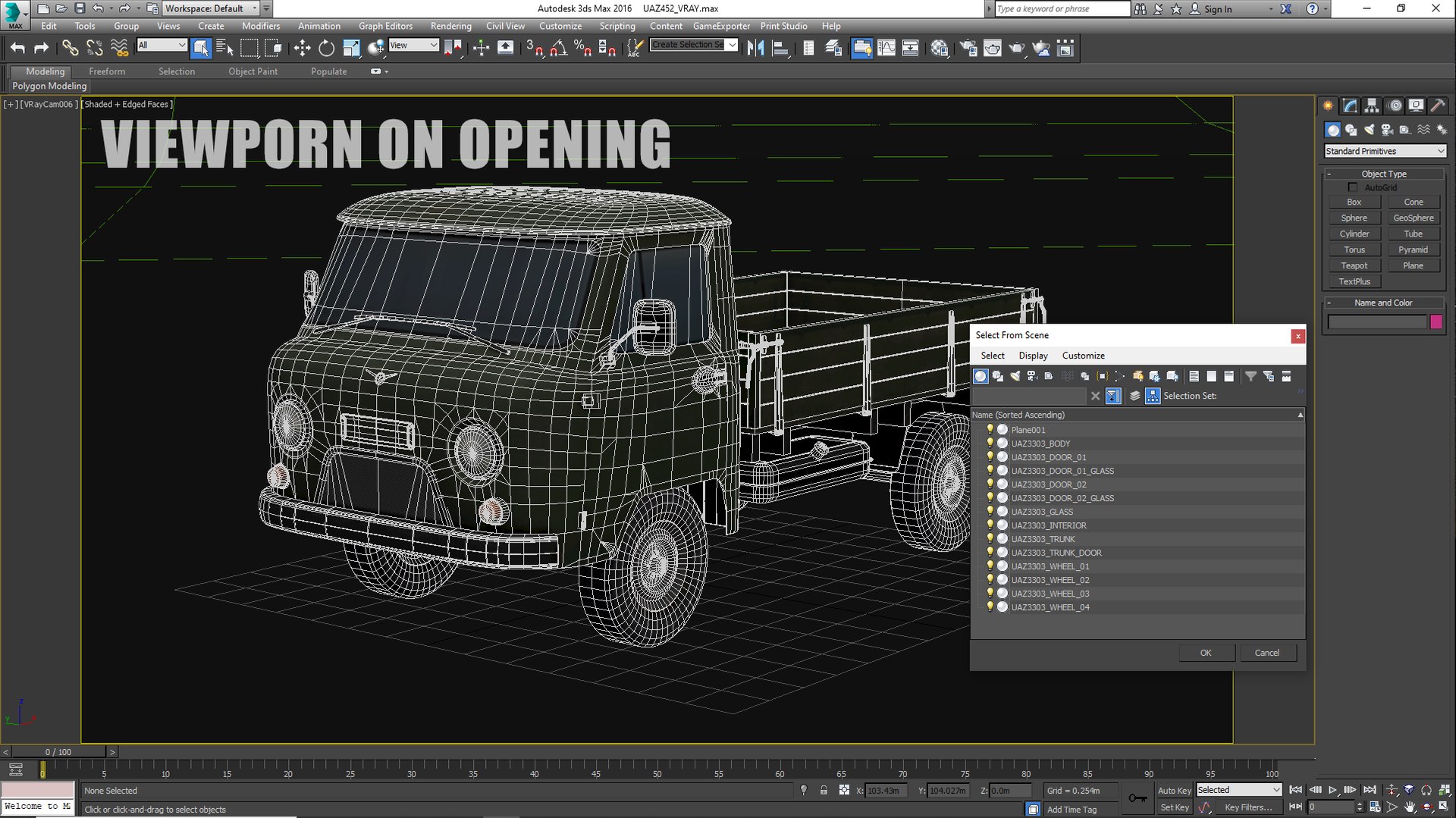Image resolution: width=1456 pixels, height=818 pixels.
Task: Collapse the Name and Color rollout
Action: pyautogui.click(x=1384, y=303)
